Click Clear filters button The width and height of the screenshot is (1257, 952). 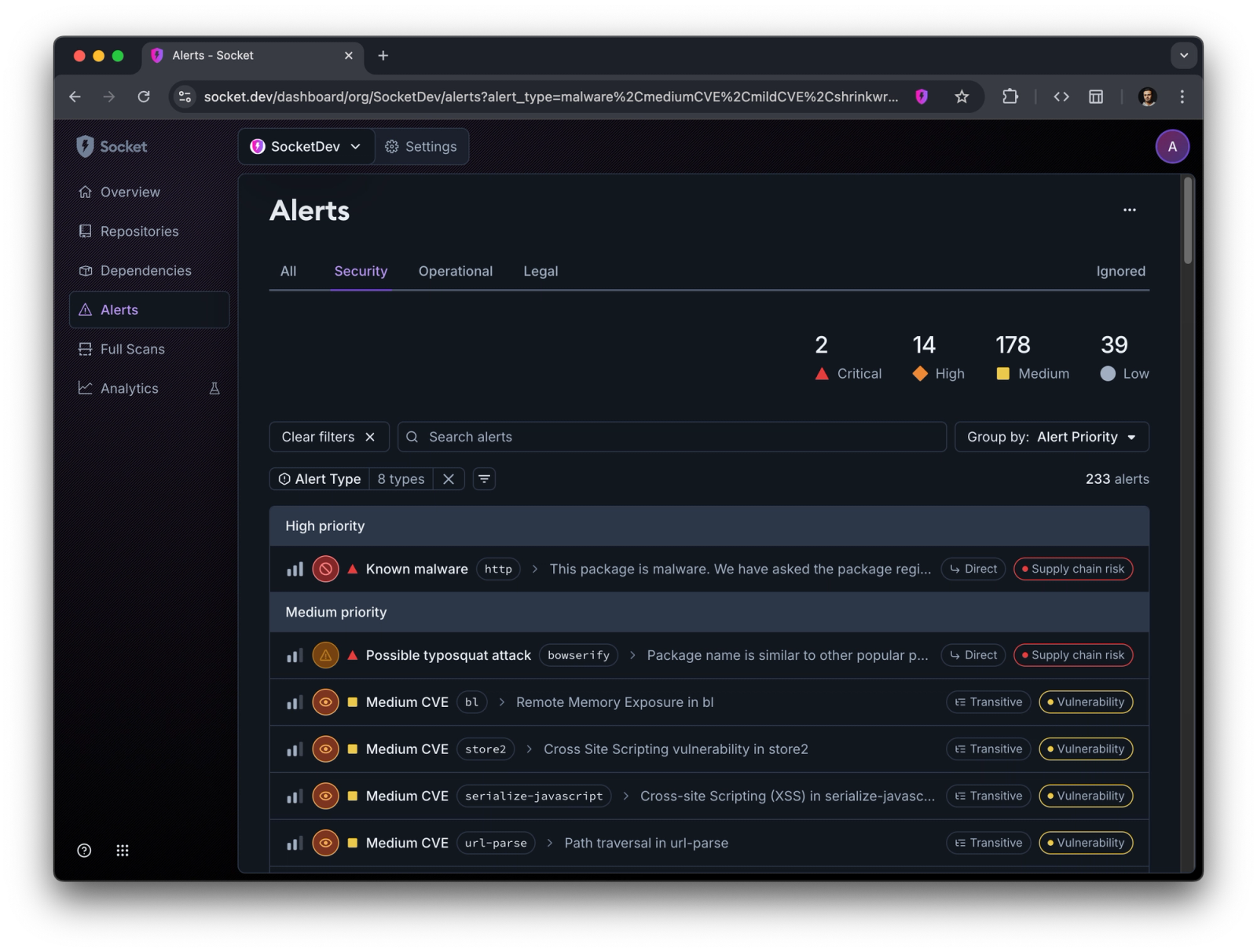(329, 437)
